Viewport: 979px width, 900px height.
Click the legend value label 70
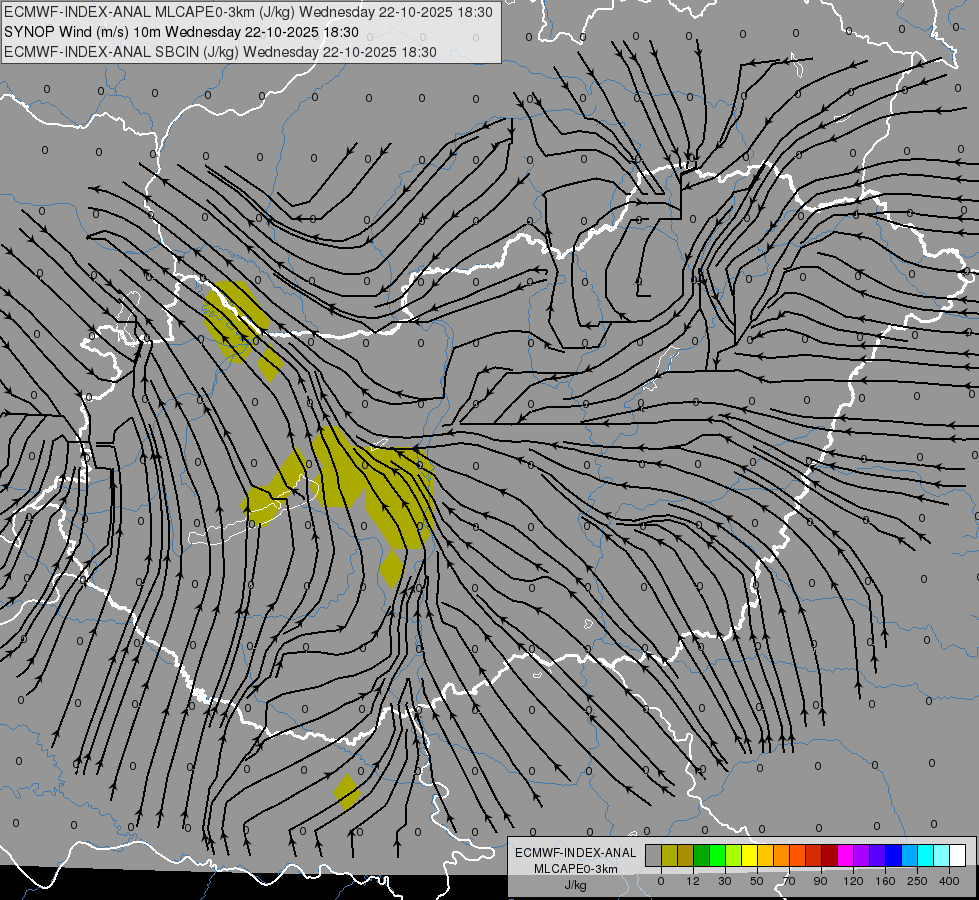[789, 881]
